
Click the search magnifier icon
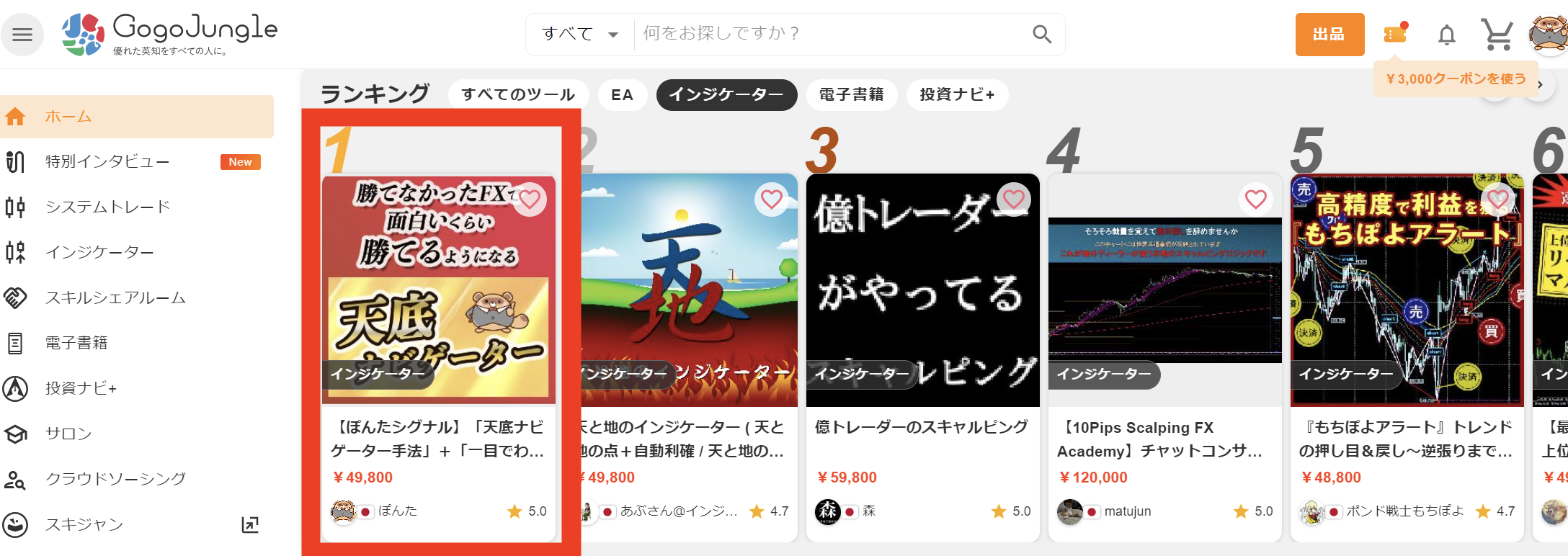pyautogui.click(x=1041, y=34)
